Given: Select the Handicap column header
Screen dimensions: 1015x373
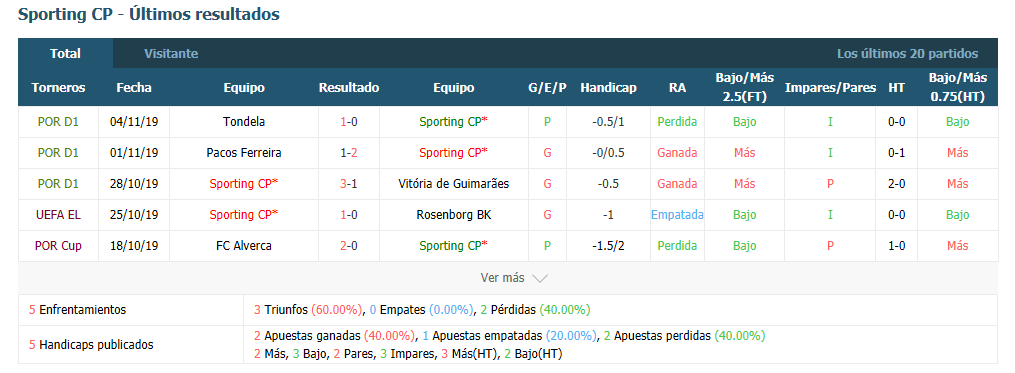Looking at the screenshot, I should click(x=608, y=88).
